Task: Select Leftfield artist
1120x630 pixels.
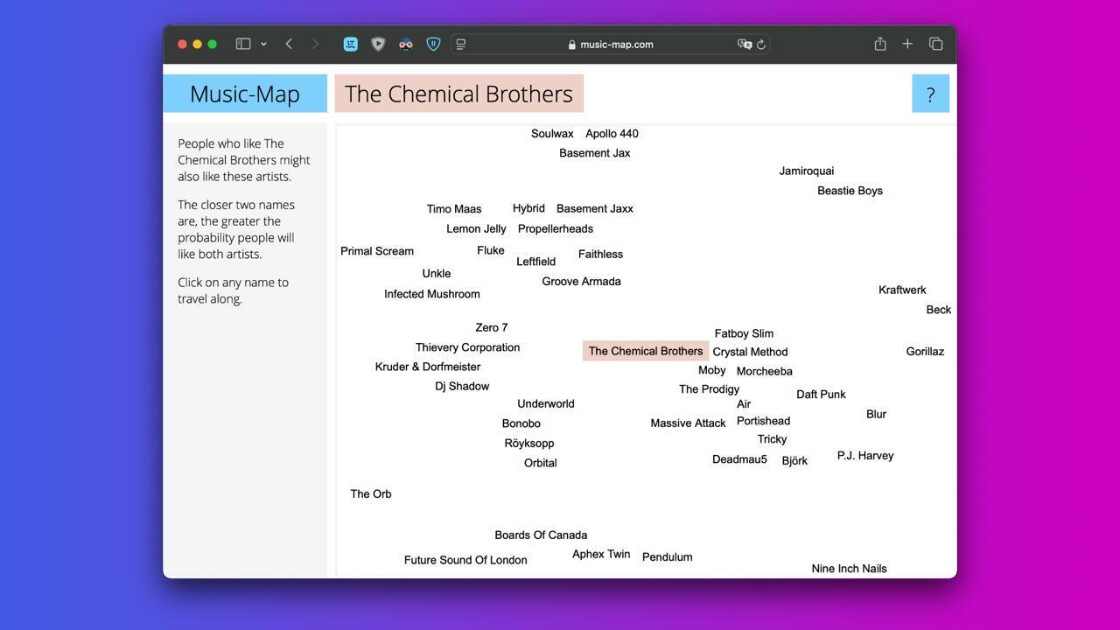Action: click(x=536, y=261)
